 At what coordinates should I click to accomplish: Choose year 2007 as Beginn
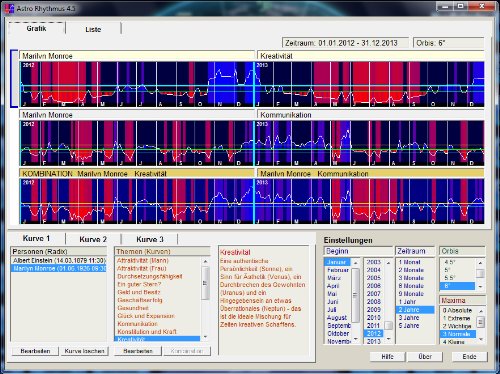(374, 294)
